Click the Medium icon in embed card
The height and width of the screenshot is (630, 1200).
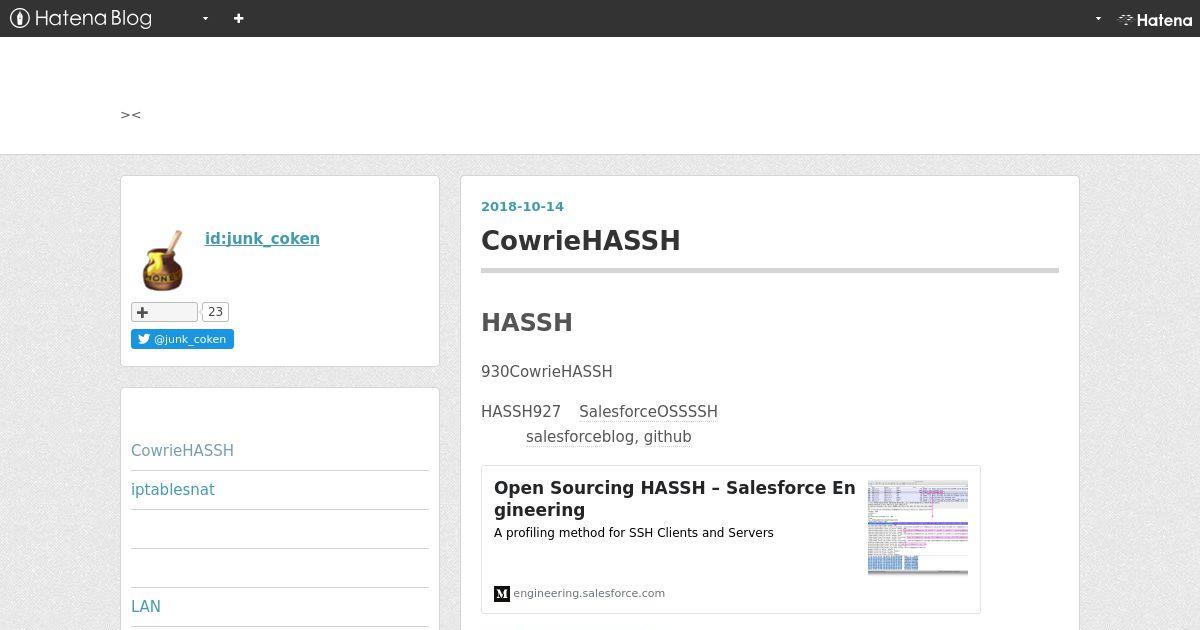click(x=502, y=594)
